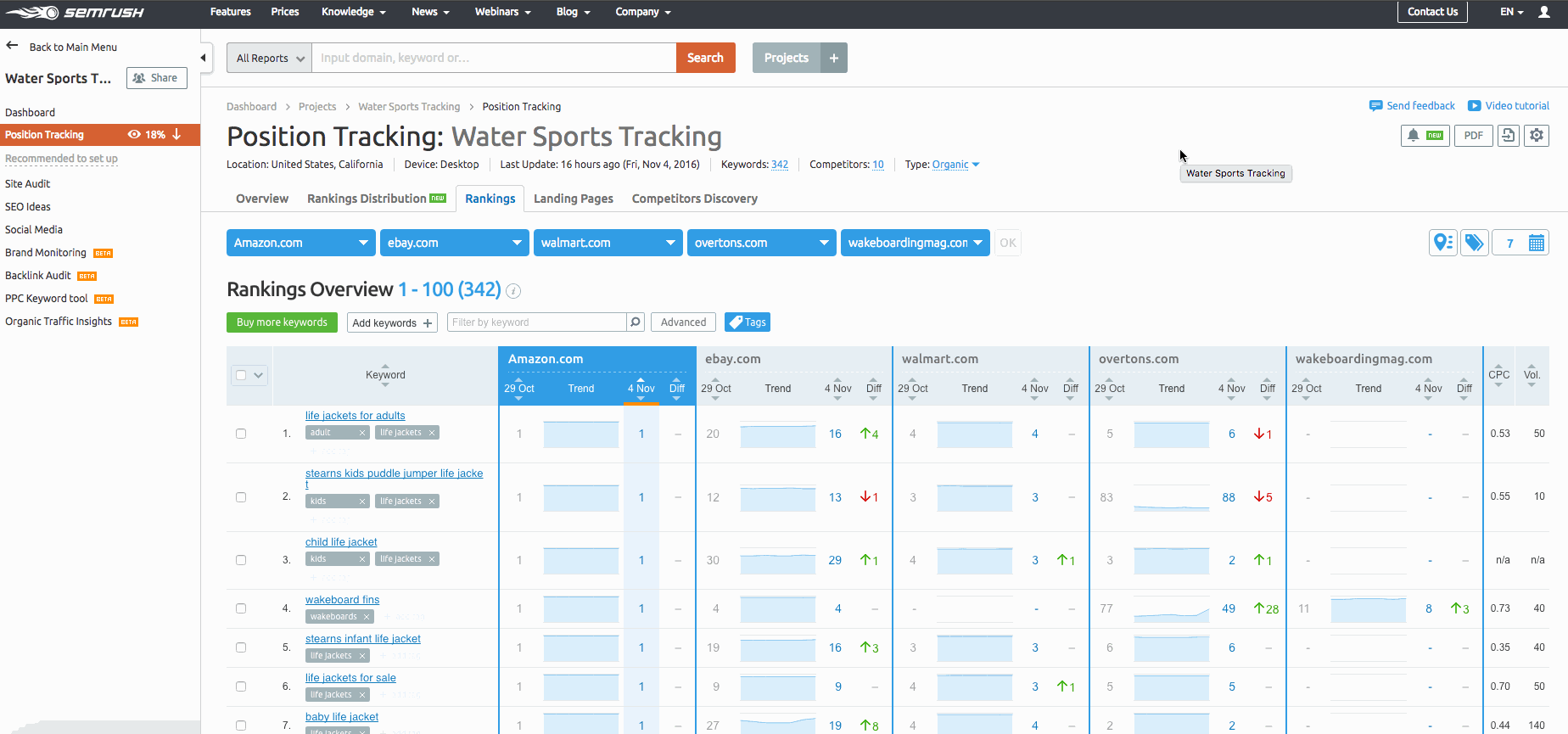
Task: Expand the All Reports dropdown
Action: point(269,58)
